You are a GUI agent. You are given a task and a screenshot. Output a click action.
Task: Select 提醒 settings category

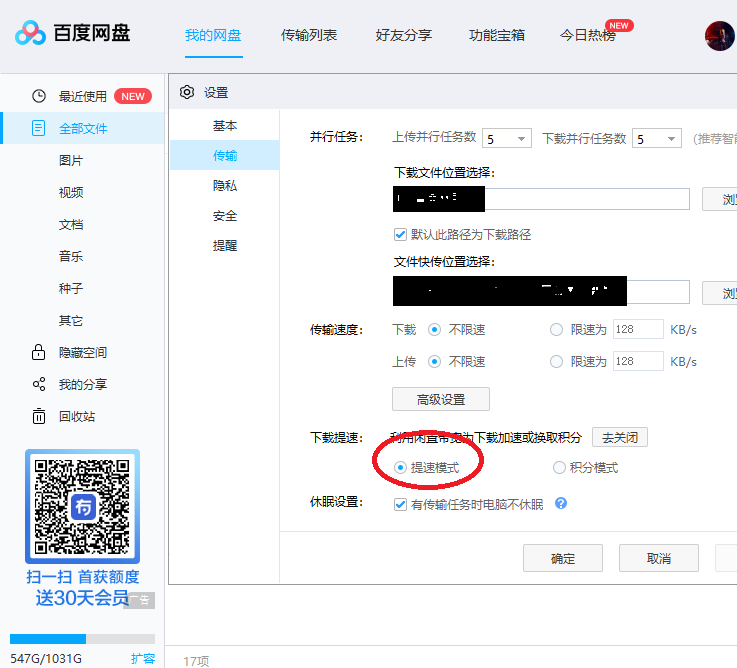[x=225, y=245]
